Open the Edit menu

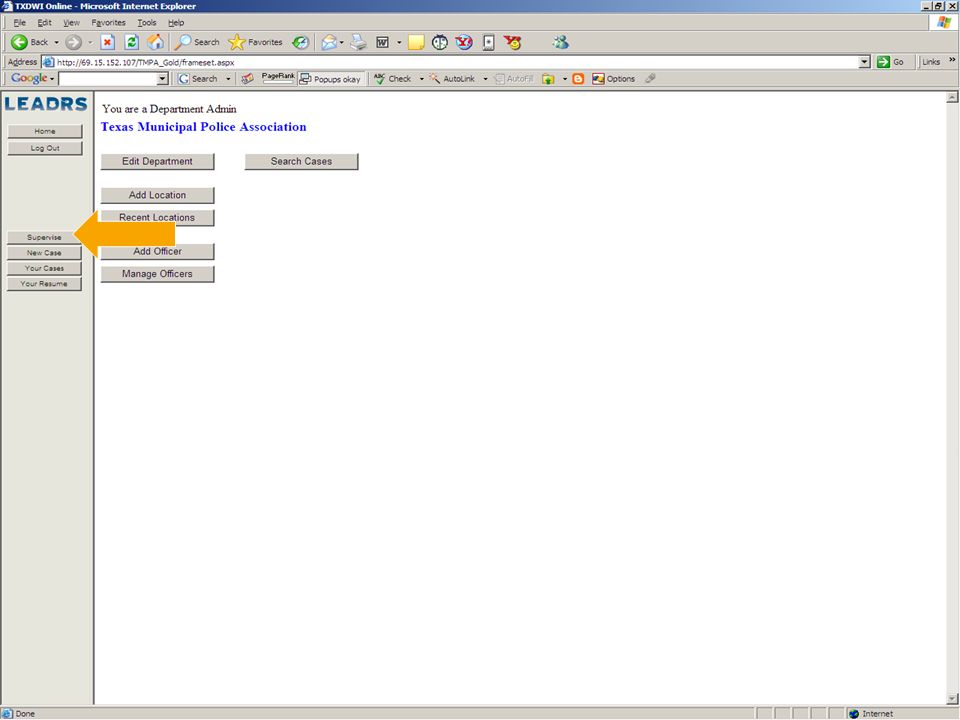tap(44, 23)
